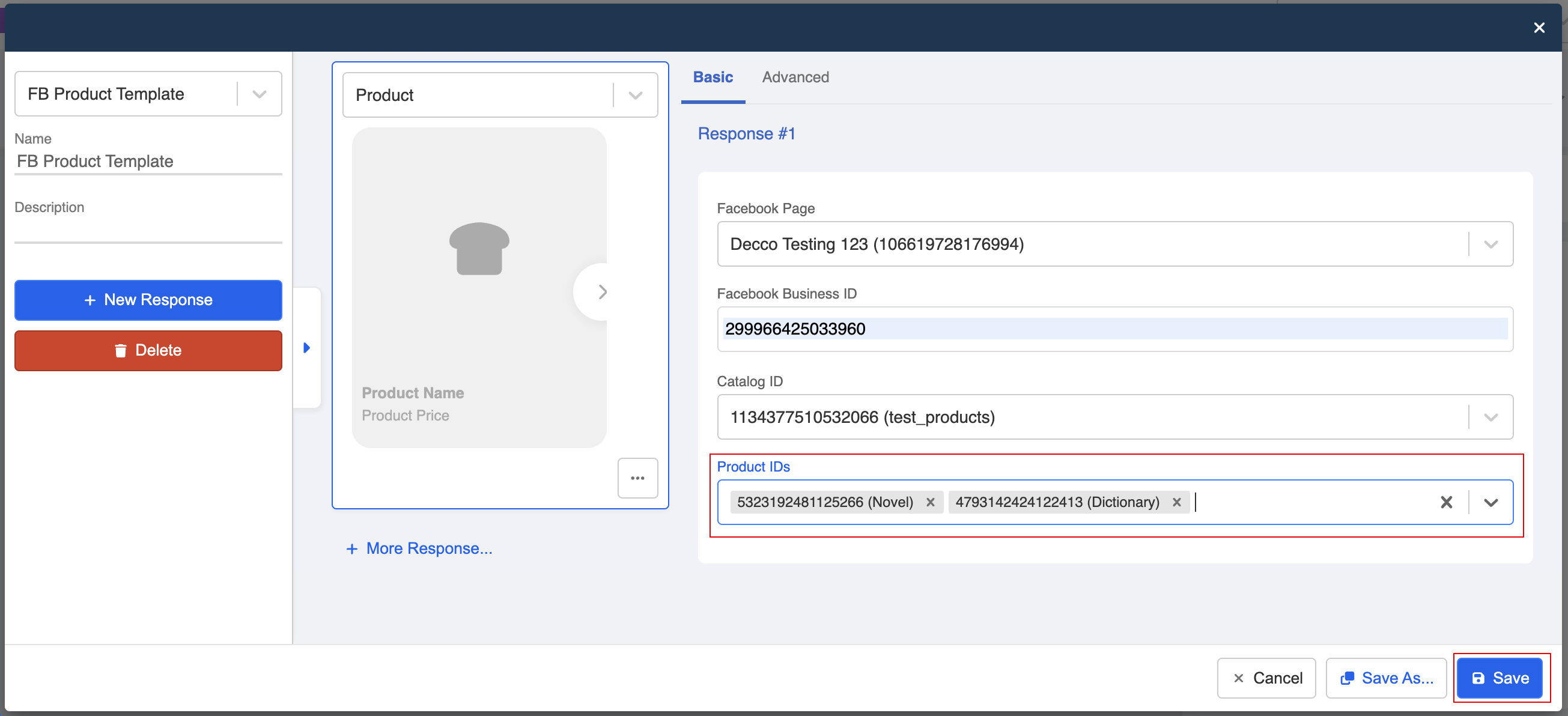Screen dimensions: 1568x716
Task: Remove the Dictionary product ID tag
Action: [x=1177, y=502]
